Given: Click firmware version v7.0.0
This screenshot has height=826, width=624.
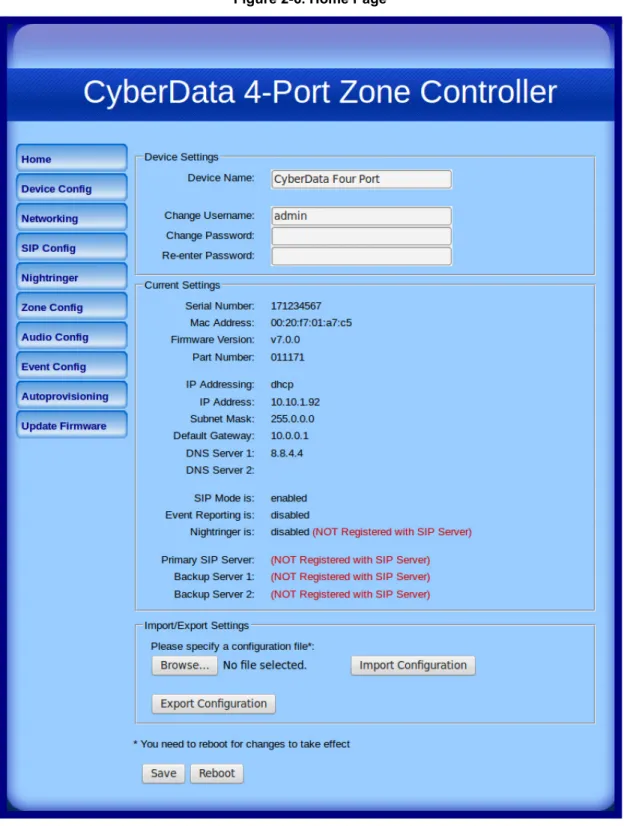Looking at the screenshot, I should [285, 340].
